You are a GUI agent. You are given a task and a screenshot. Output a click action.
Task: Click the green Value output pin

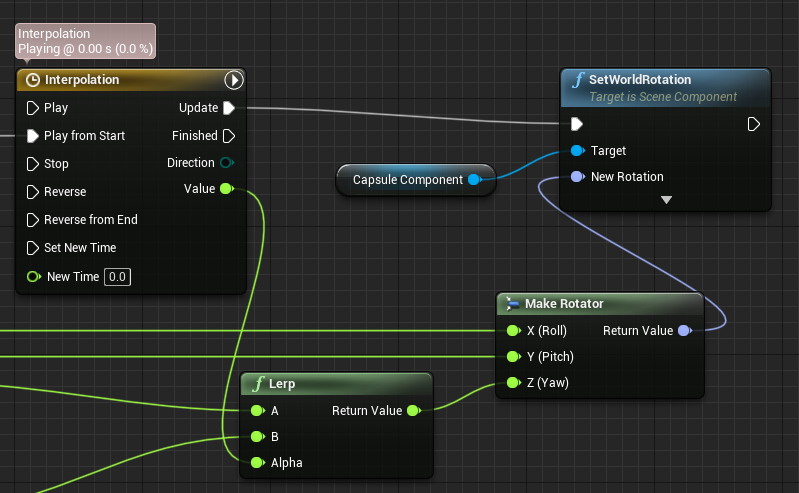(227, 189)
